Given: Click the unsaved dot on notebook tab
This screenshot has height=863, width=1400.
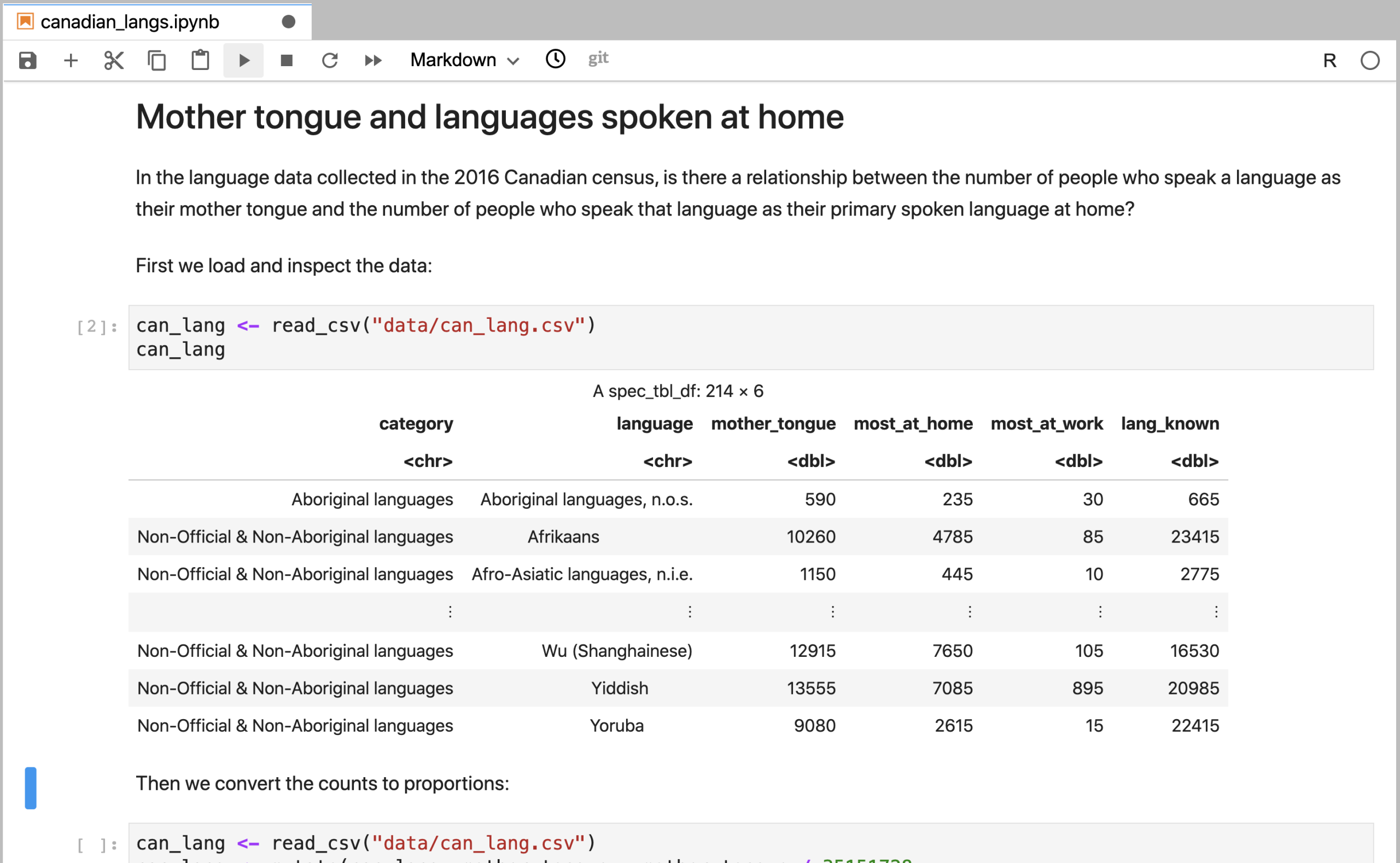Looking at the screenshot, I should [x=289, y=22].
